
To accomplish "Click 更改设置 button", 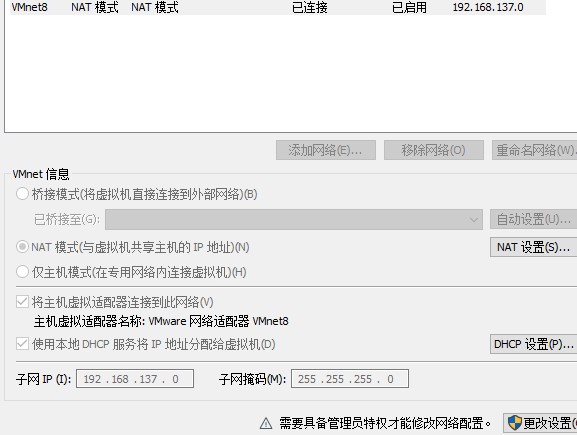I will (x=540, y=423).
